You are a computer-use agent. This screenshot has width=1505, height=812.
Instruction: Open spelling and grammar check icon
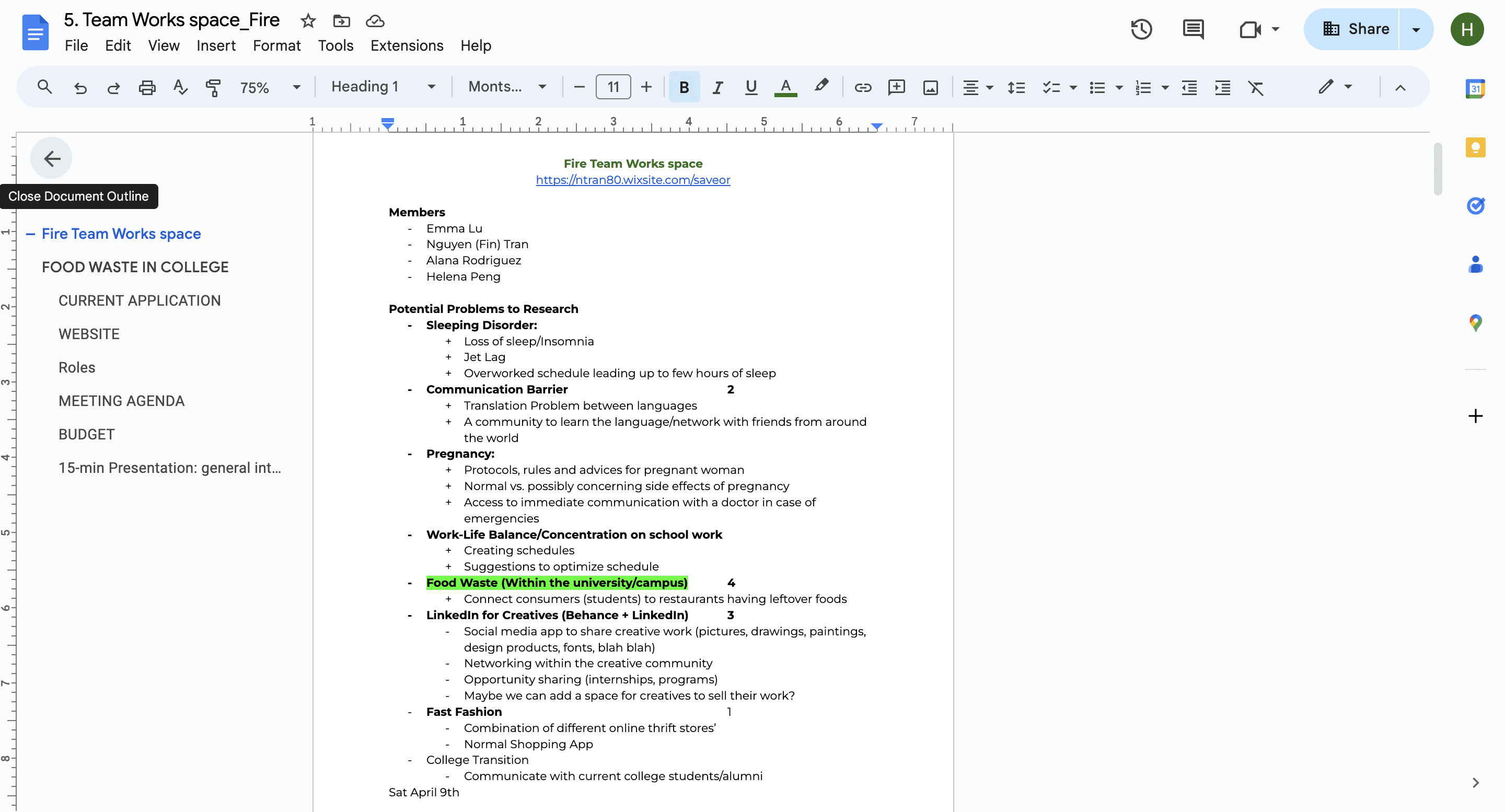[x=180, y=88]
